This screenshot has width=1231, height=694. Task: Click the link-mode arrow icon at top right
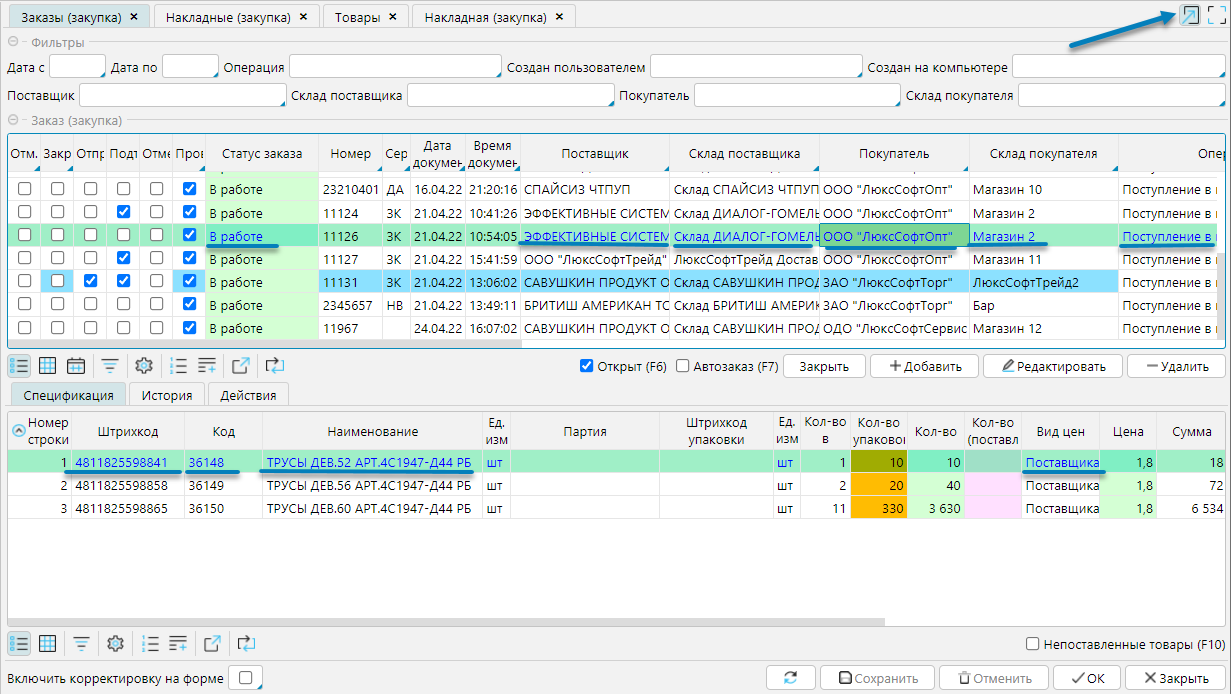point(1190,15)
